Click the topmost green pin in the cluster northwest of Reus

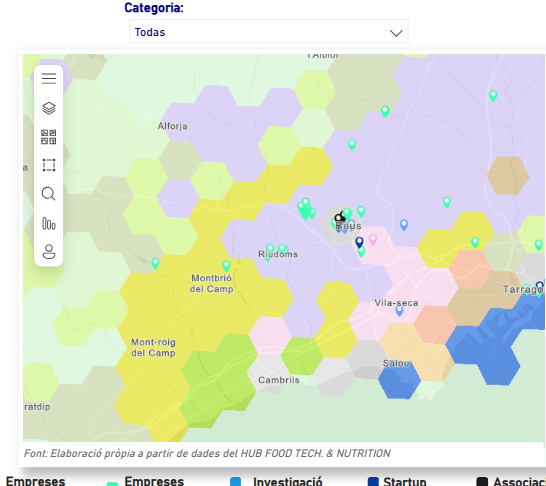306,203
